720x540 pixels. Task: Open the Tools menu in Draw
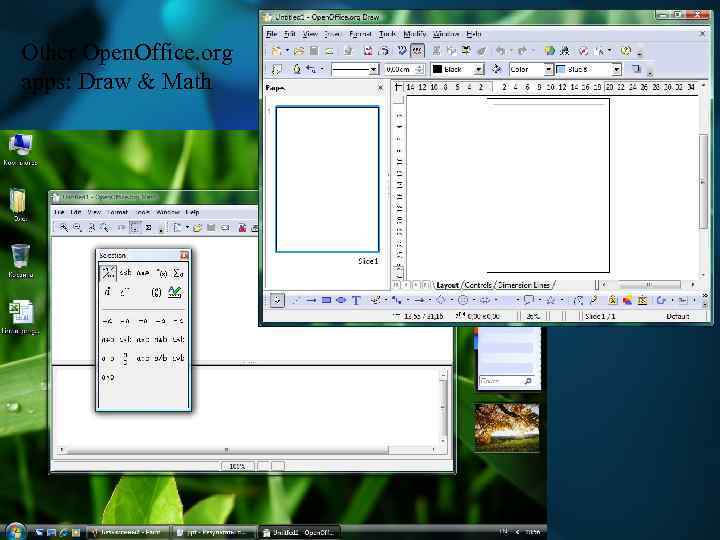[387, 34]
